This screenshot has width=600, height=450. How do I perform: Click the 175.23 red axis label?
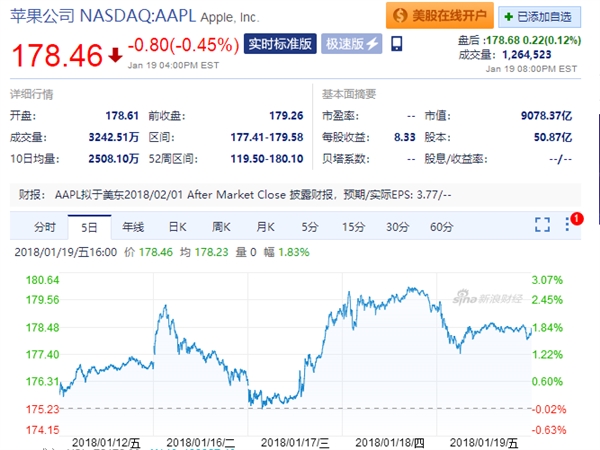(42, 409)
